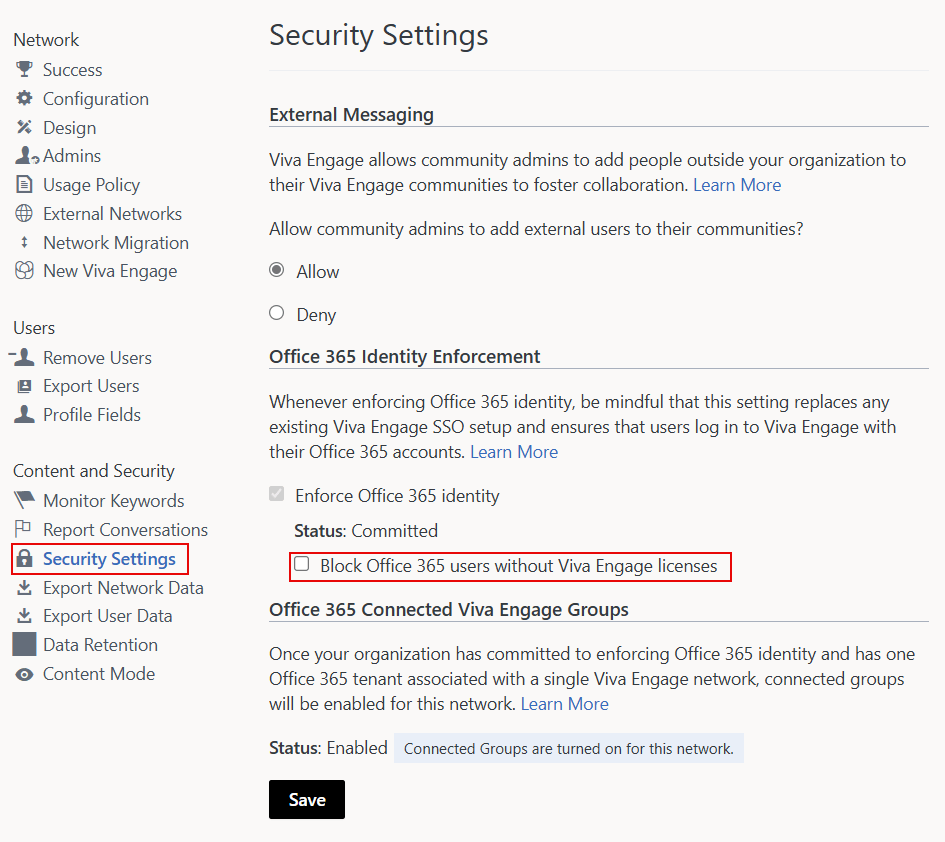
Task: Click the Report Conversations flag icon
Action: [26, 529]
